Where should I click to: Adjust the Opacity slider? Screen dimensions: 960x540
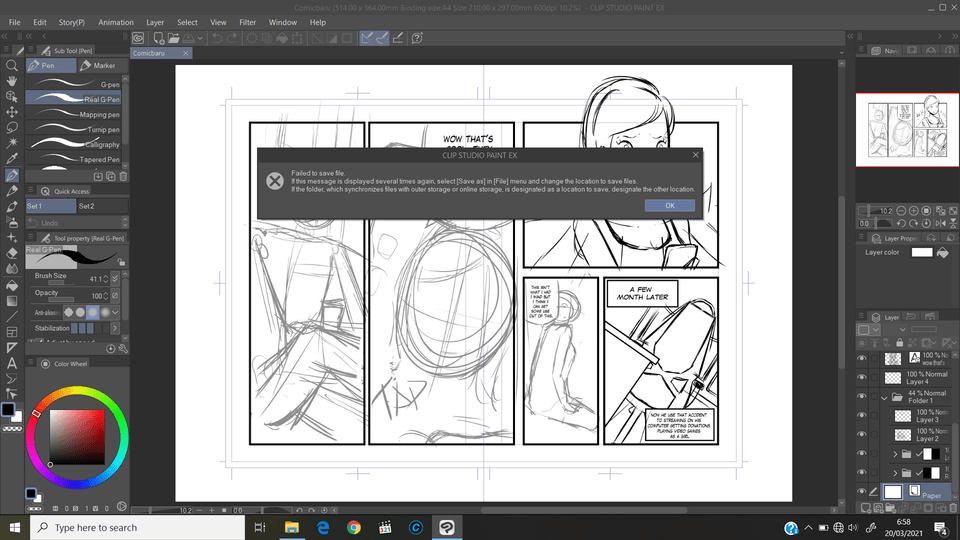(61, 299)
